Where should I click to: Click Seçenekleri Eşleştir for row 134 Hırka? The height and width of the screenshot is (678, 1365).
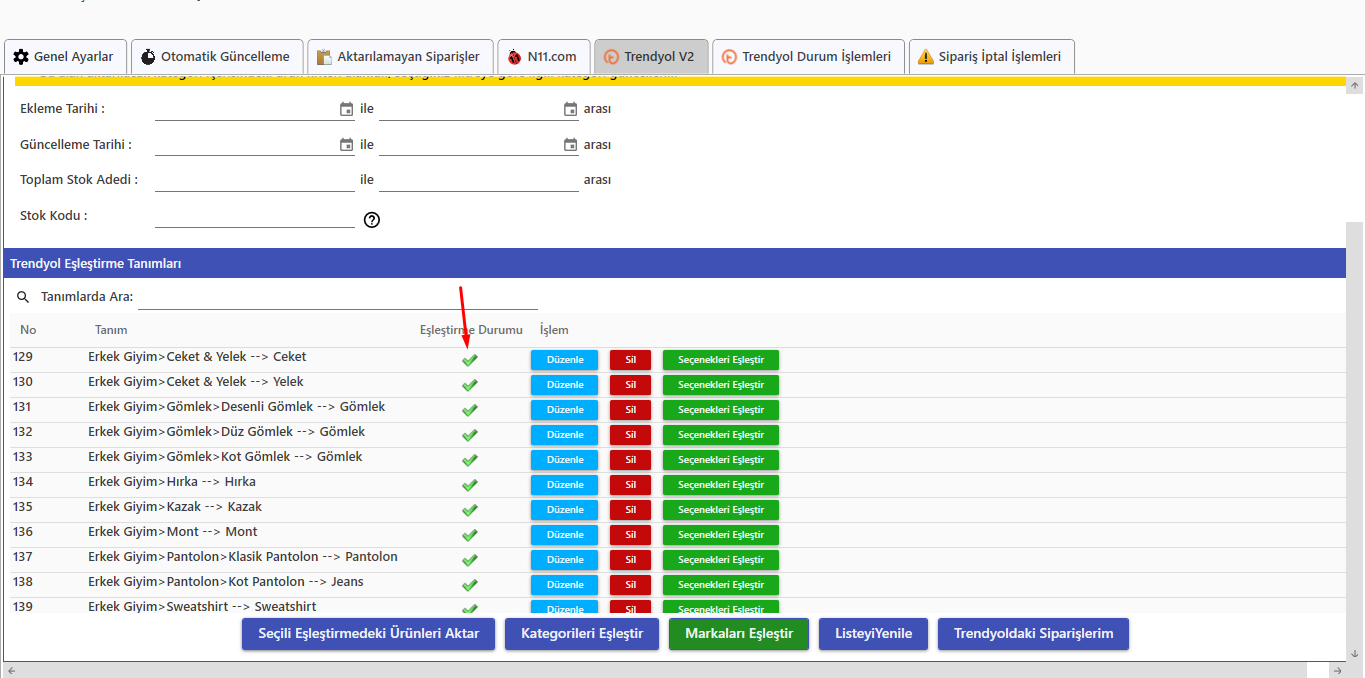[721, 485]
